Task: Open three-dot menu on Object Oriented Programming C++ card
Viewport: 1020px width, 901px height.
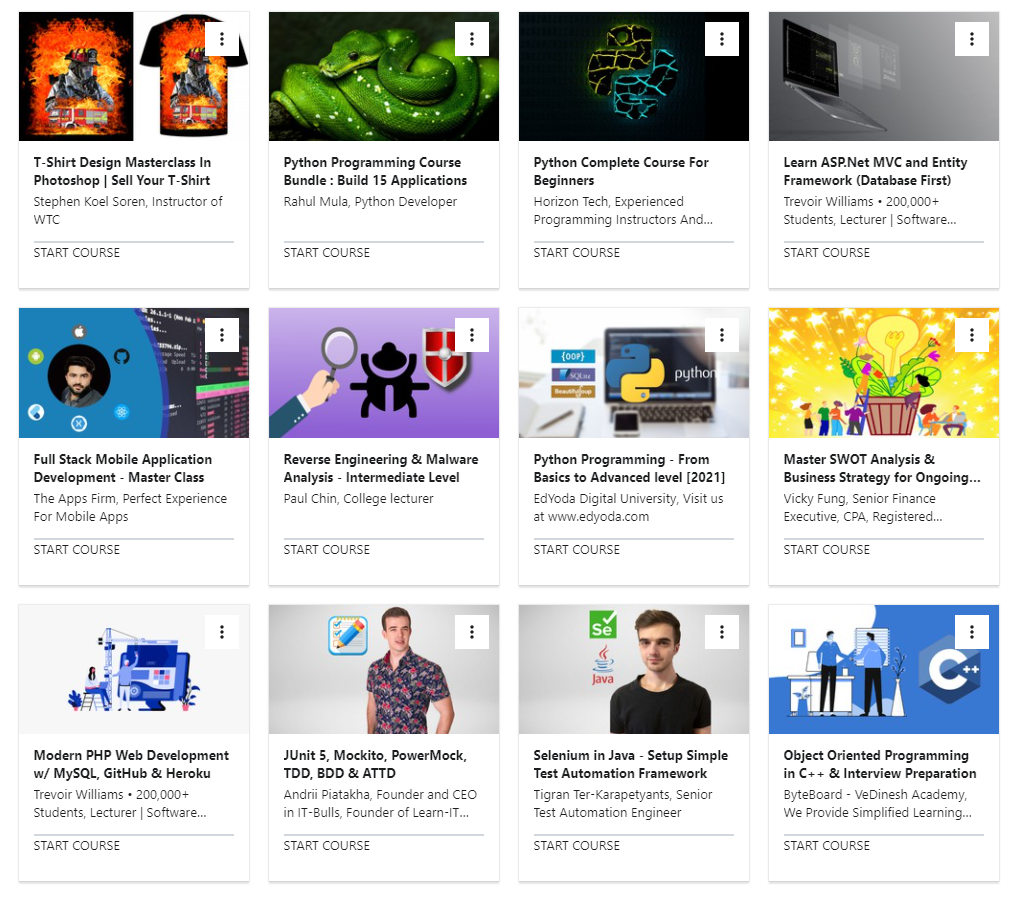Action: point(971,632)
